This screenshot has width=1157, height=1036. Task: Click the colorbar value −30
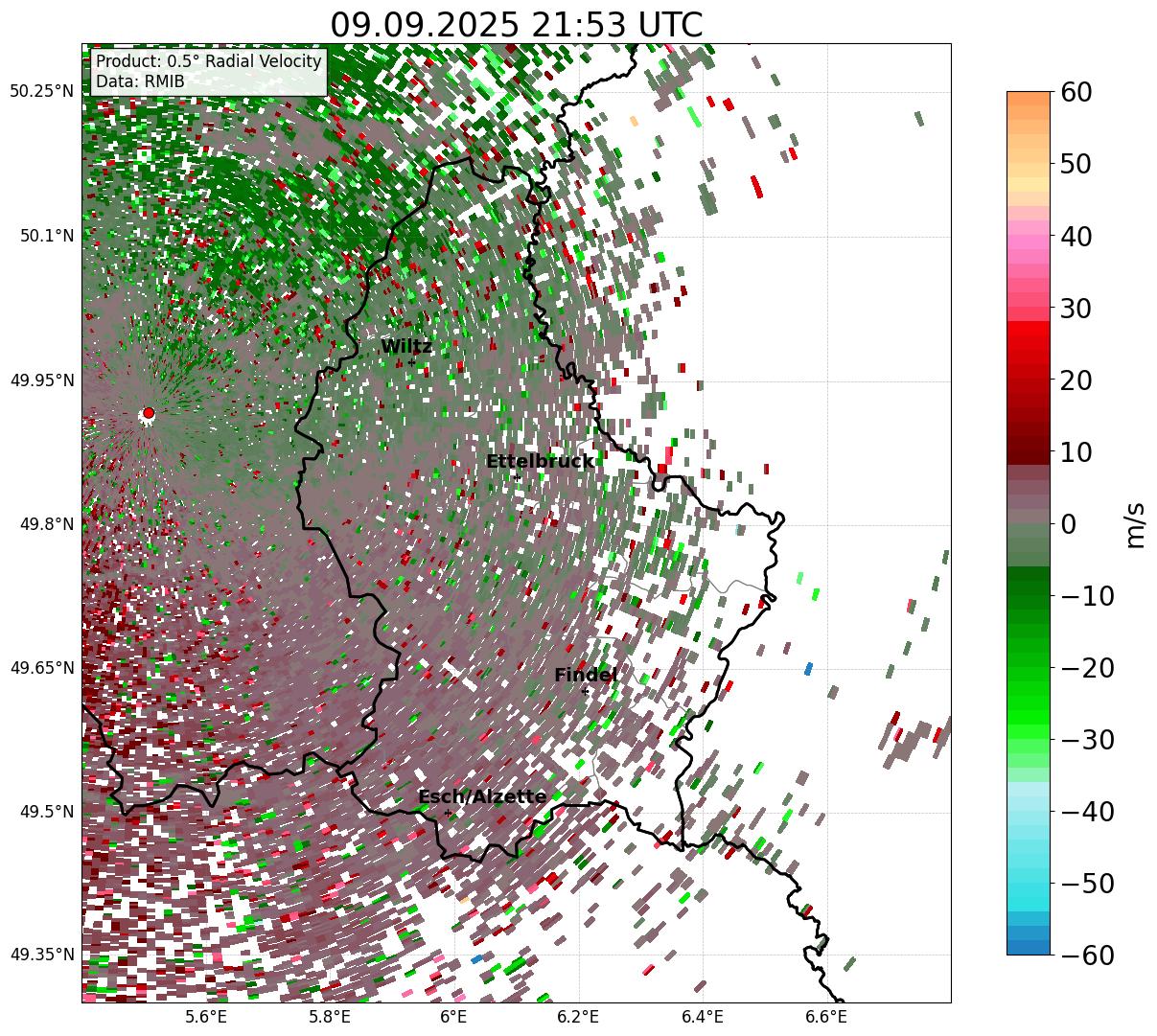pos(1086,740)
